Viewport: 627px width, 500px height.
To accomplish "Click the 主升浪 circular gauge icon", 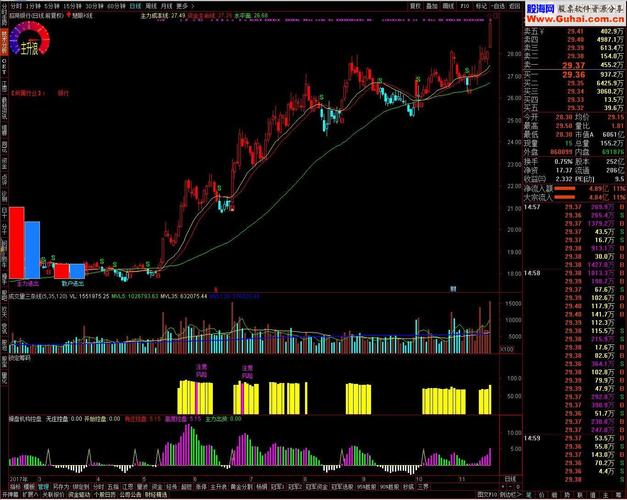I will [30, 40].
